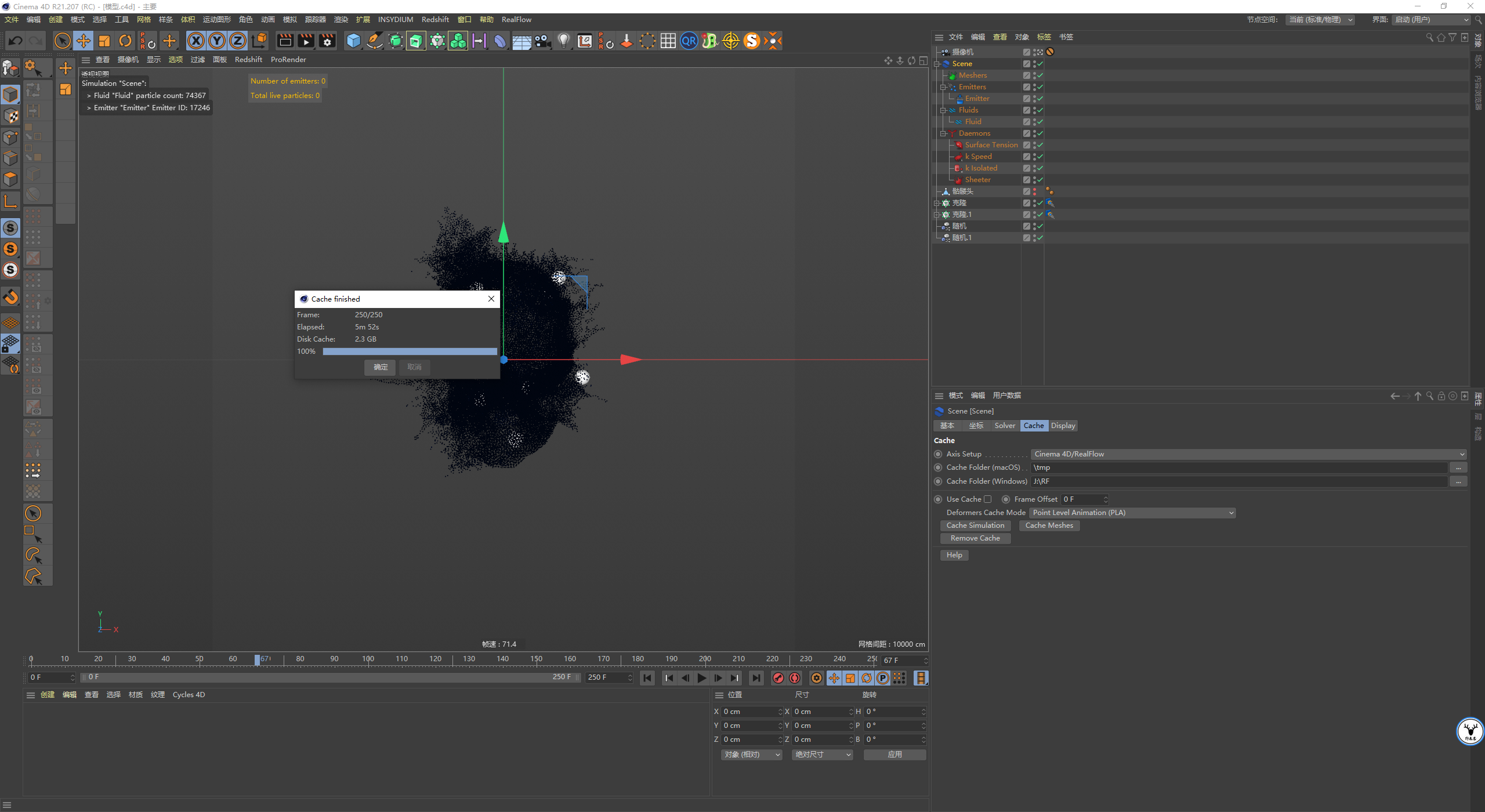Open the Axis Setup dropdown
The image size is (1485, 812).
coord(1248,454)
